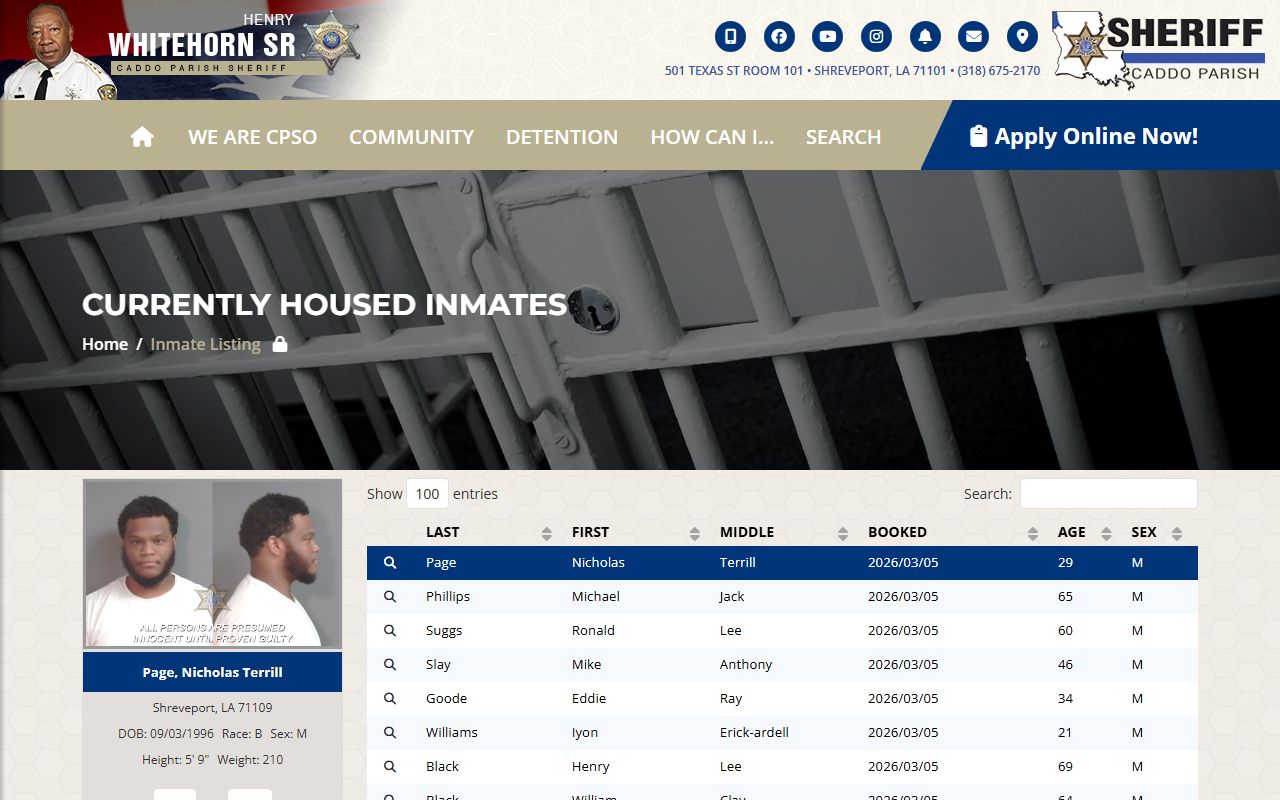The image size is (1280, 800).
Task: Sort table by FIRST name column
Action: pos(635,532)
